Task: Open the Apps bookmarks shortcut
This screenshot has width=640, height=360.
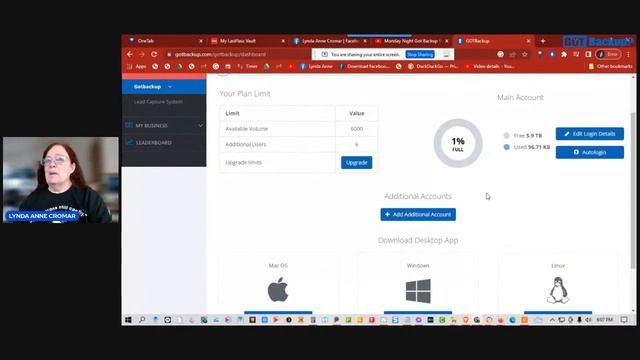Action: point(137,66)
